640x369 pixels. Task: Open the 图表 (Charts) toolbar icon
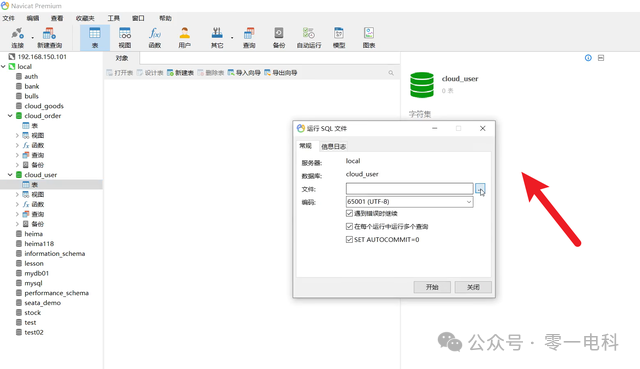(x=369, y=38)
